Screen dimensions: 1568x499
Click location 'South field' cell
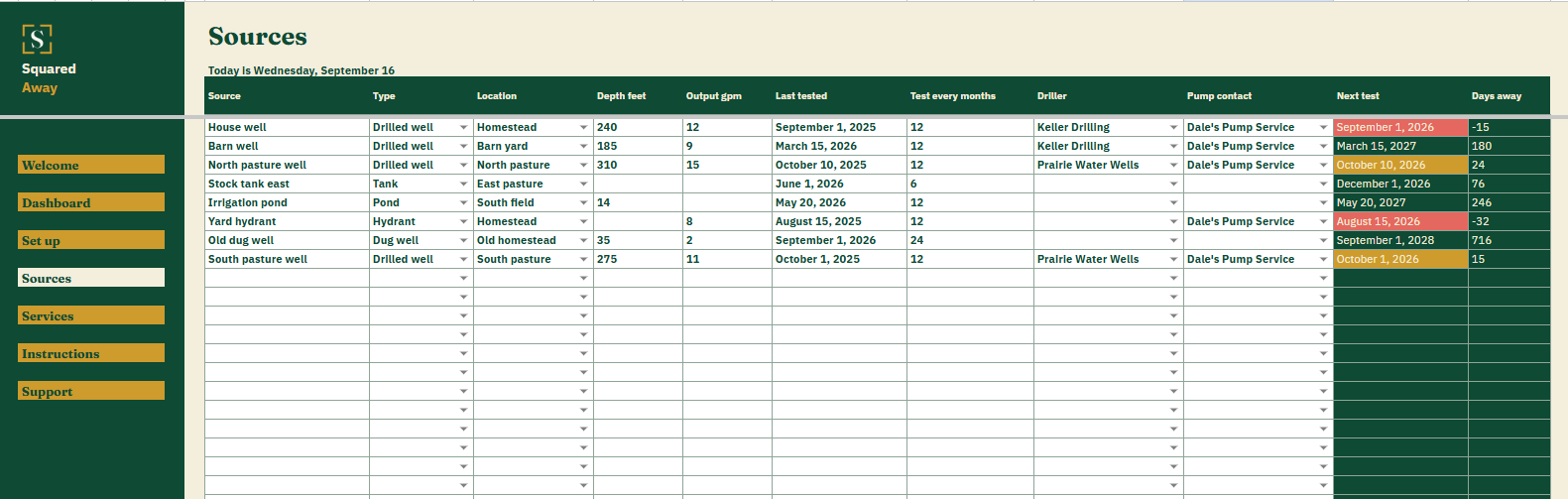point(533,202)
